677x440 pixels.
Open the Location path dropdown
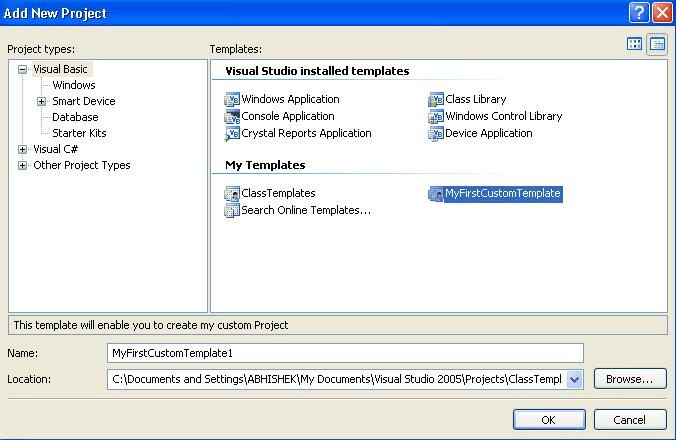click(574, 379)
